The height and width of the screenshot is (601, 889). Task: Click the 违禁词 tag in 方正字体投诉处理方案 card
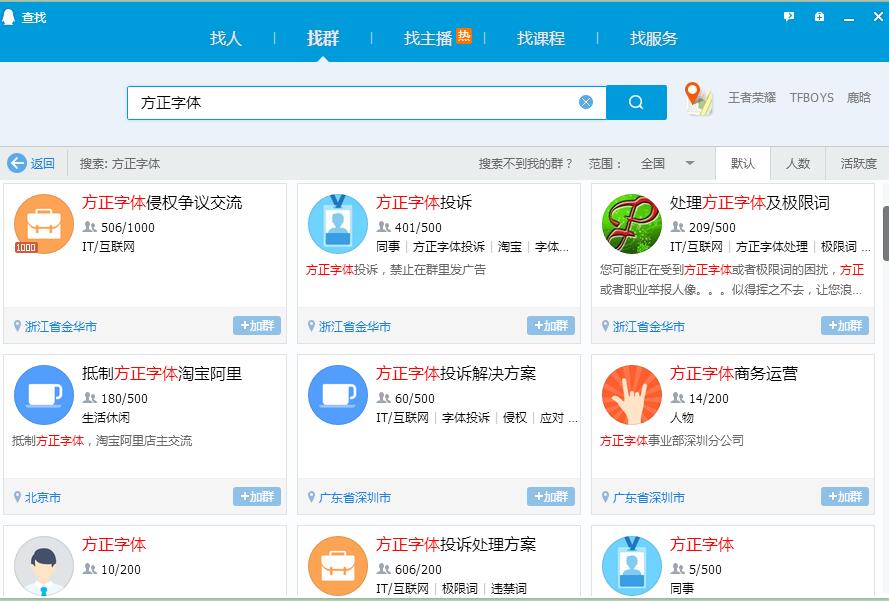(x=509, y=589)
